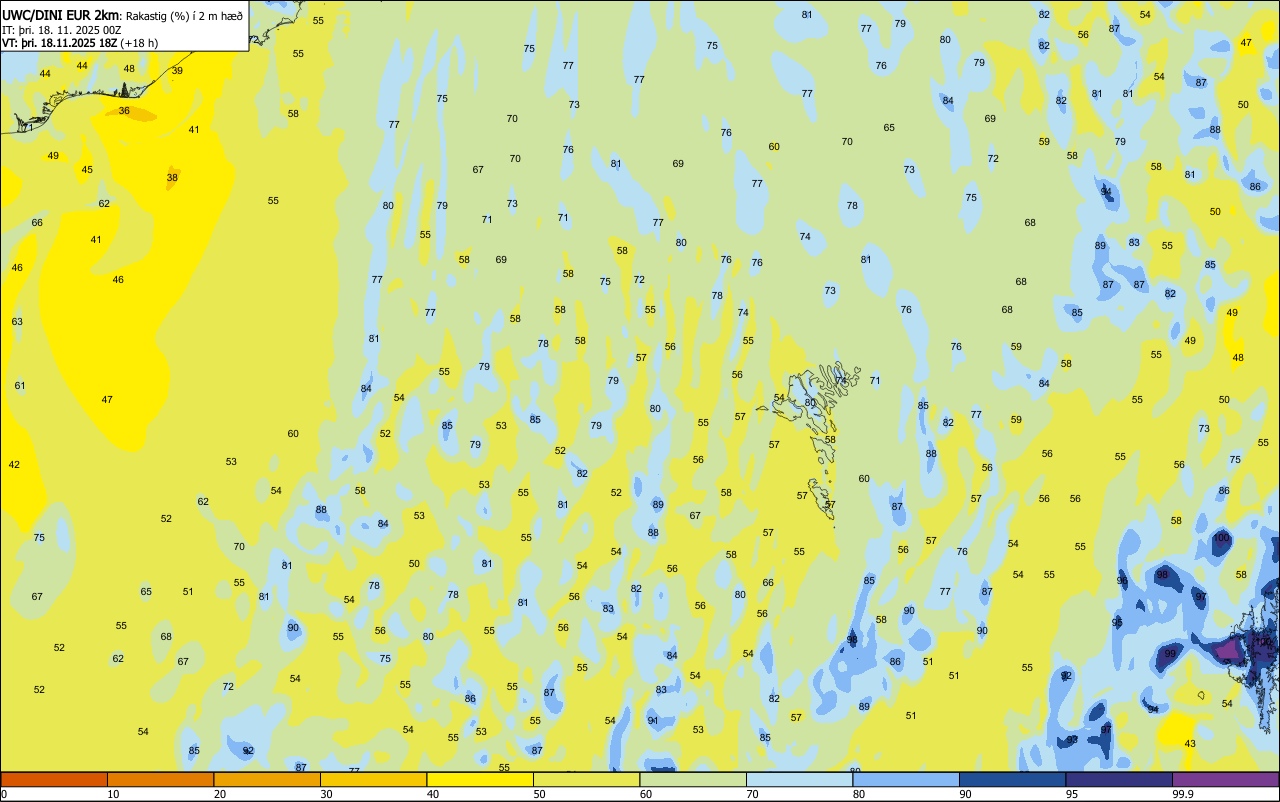
Task: Select the 90–95 dark blue legend segment
Action: (x=1012, y=779)
